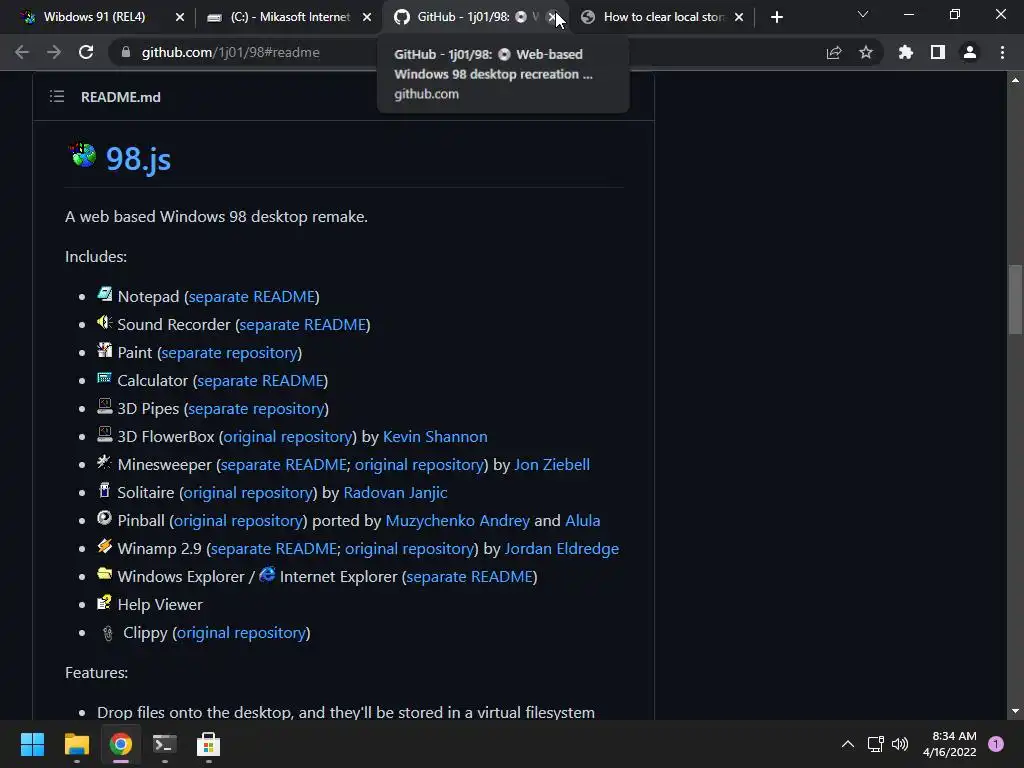Open the Jordan Eldredge link
This screenshot has height=768, width=1024.
(x=562, y=549)
